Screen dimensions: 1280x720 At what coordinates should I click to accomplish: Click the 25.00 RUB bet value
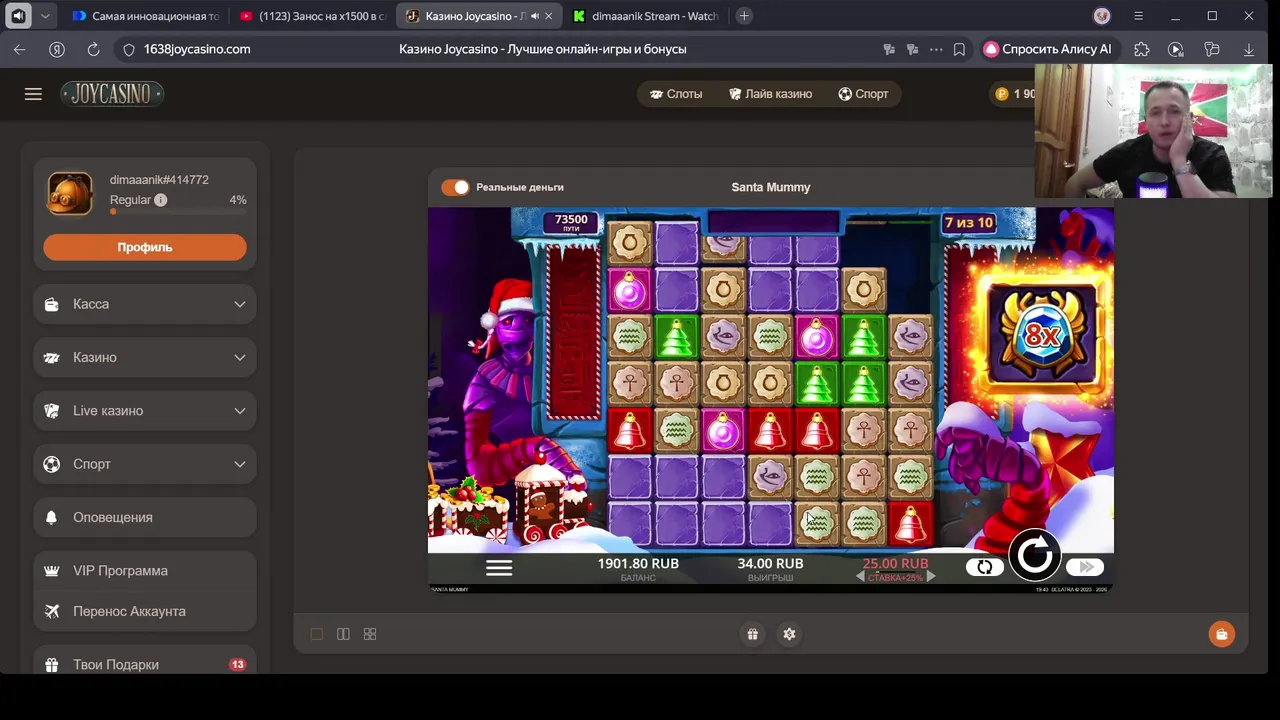tap(895, 564)
